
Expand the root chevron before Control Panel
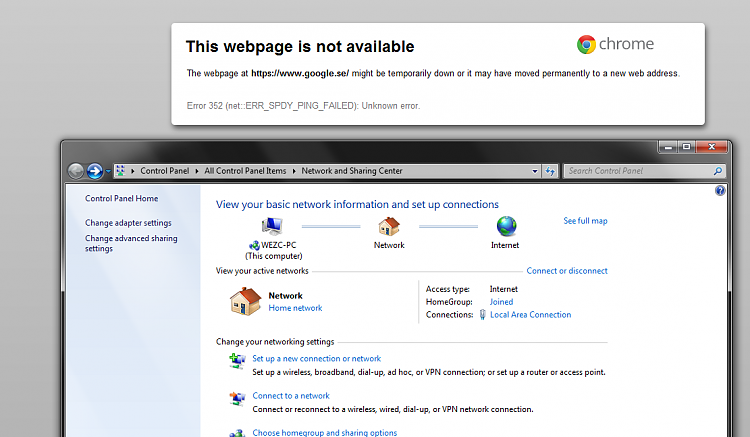point(132,171)
